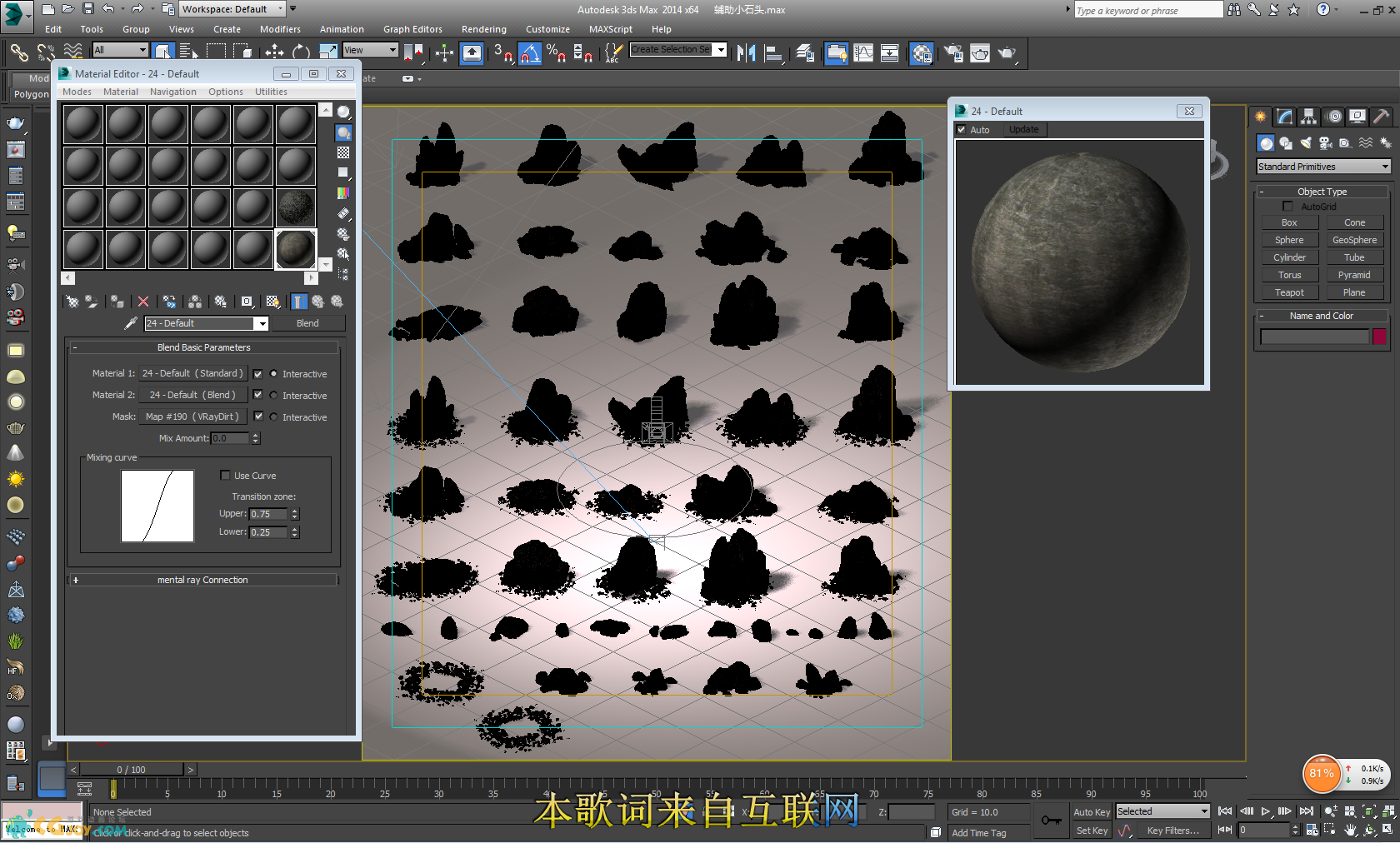Open the Utilities hammer panel icon
The height and width of the screenshot is (843, 1400).
[x=1381, y=117]
